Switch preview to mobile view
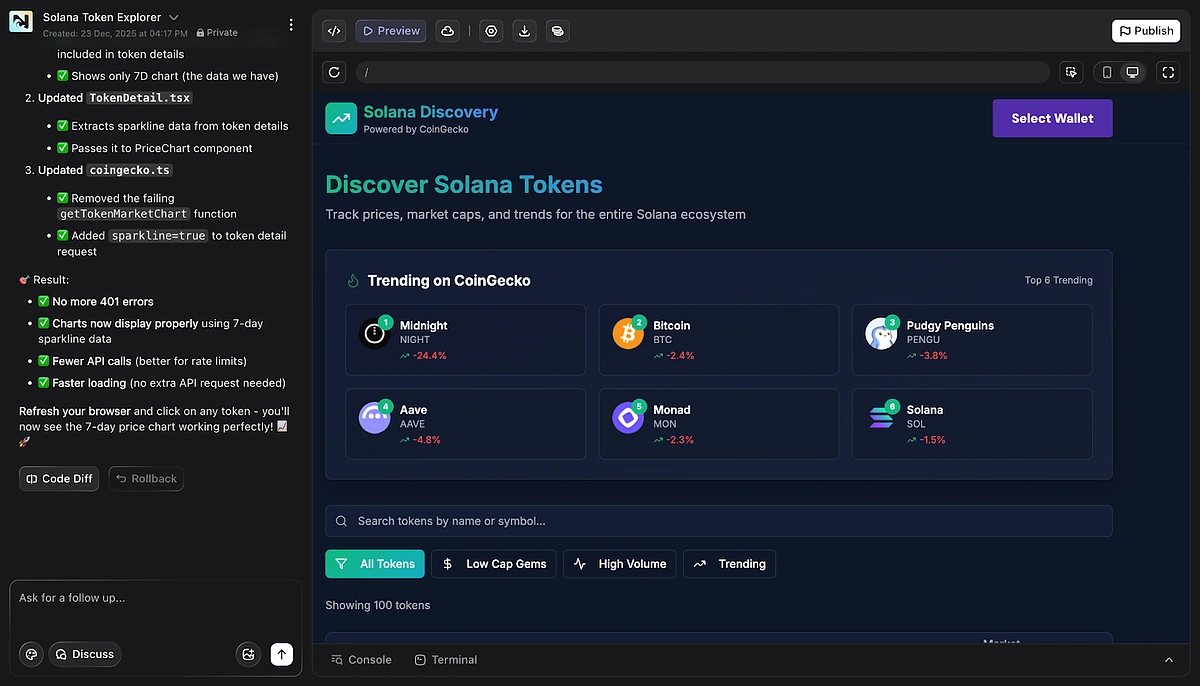The width and height of the screenshot is (1200, 686). pyautogui.click(x=1106, y=72)
